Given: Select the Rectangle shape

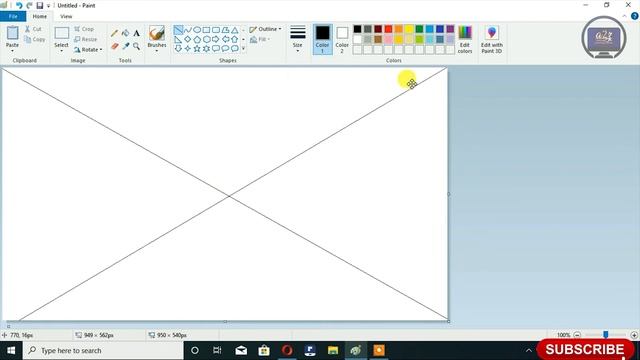Looking at the screenshot, I should 207,30.
